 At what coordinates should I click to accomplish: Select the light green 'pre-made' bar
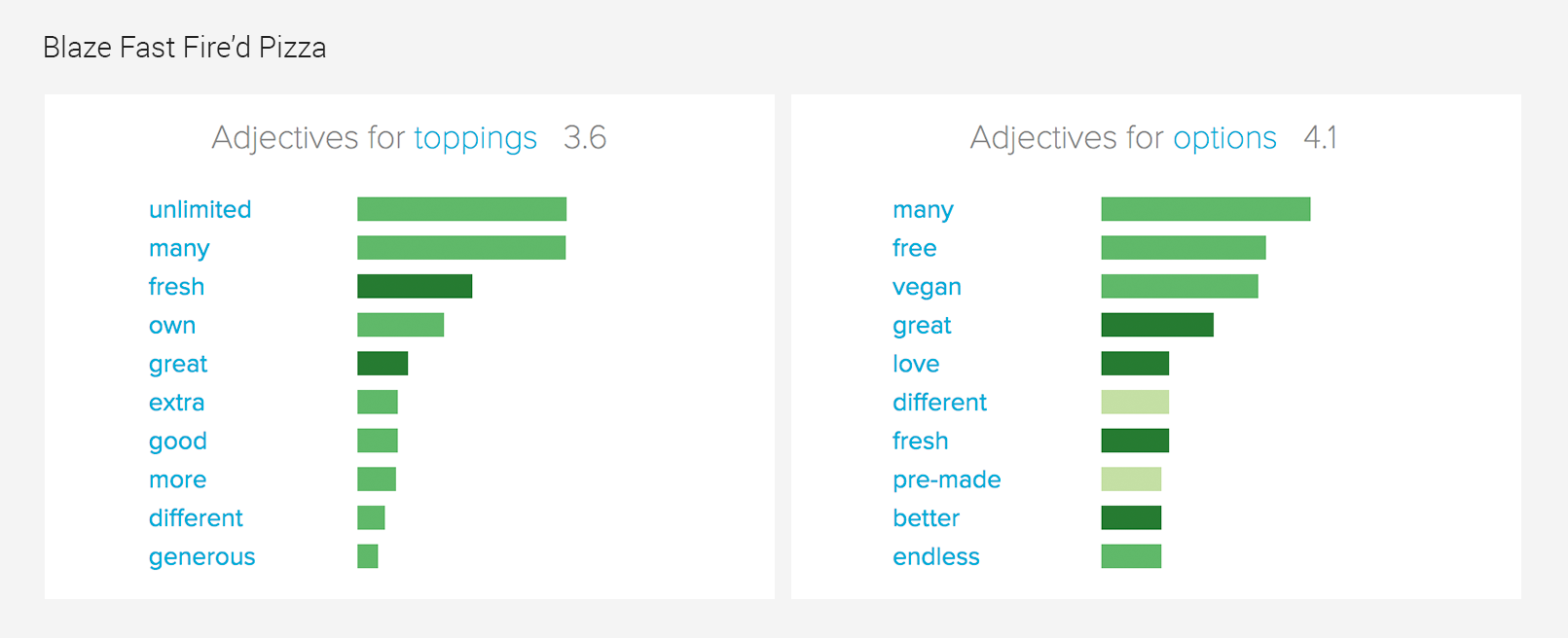(x=1131, y=478)
